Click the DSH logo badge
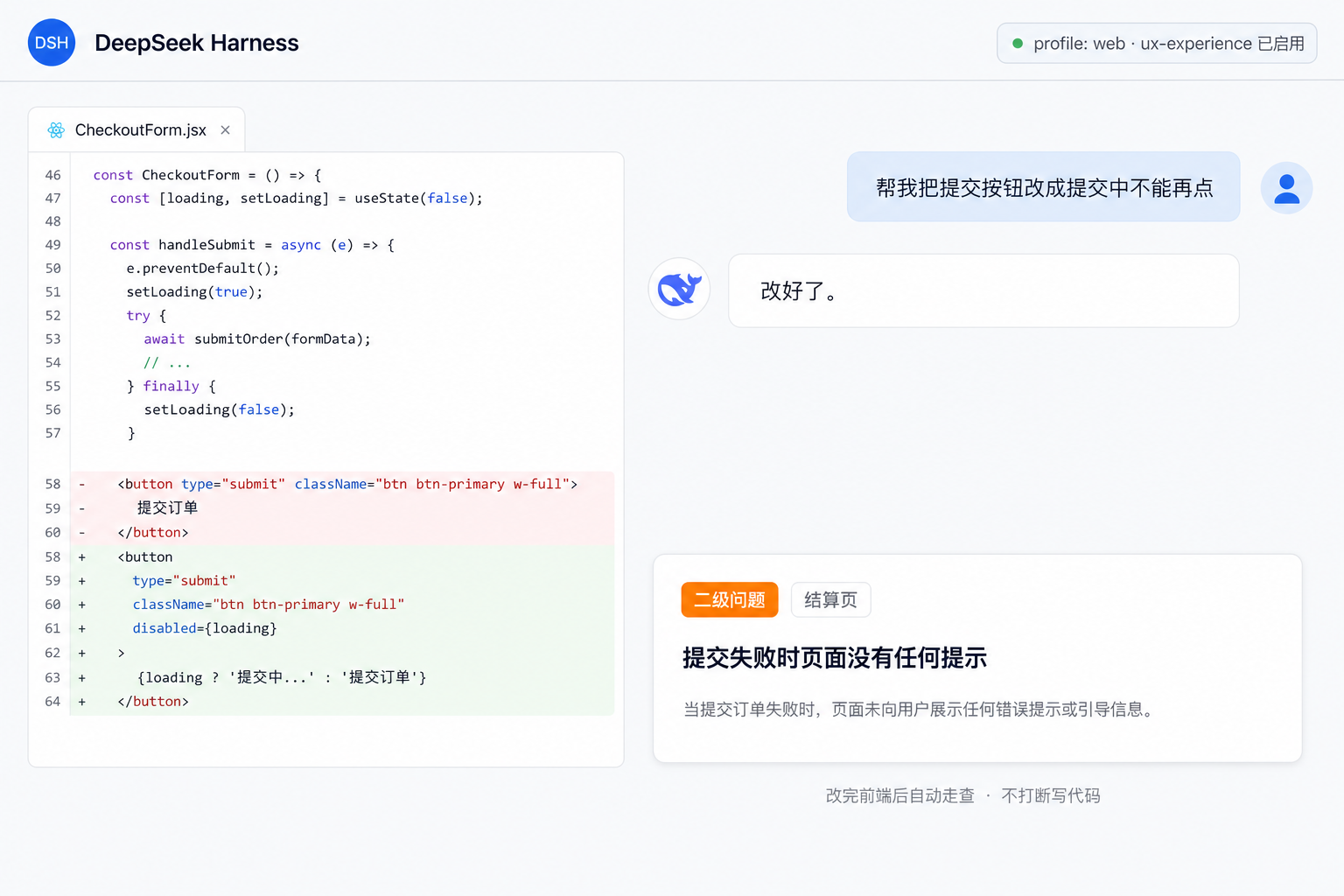The height and width of the screenshot is (896, 1344). pyautogui.click(x=52, y=43)
